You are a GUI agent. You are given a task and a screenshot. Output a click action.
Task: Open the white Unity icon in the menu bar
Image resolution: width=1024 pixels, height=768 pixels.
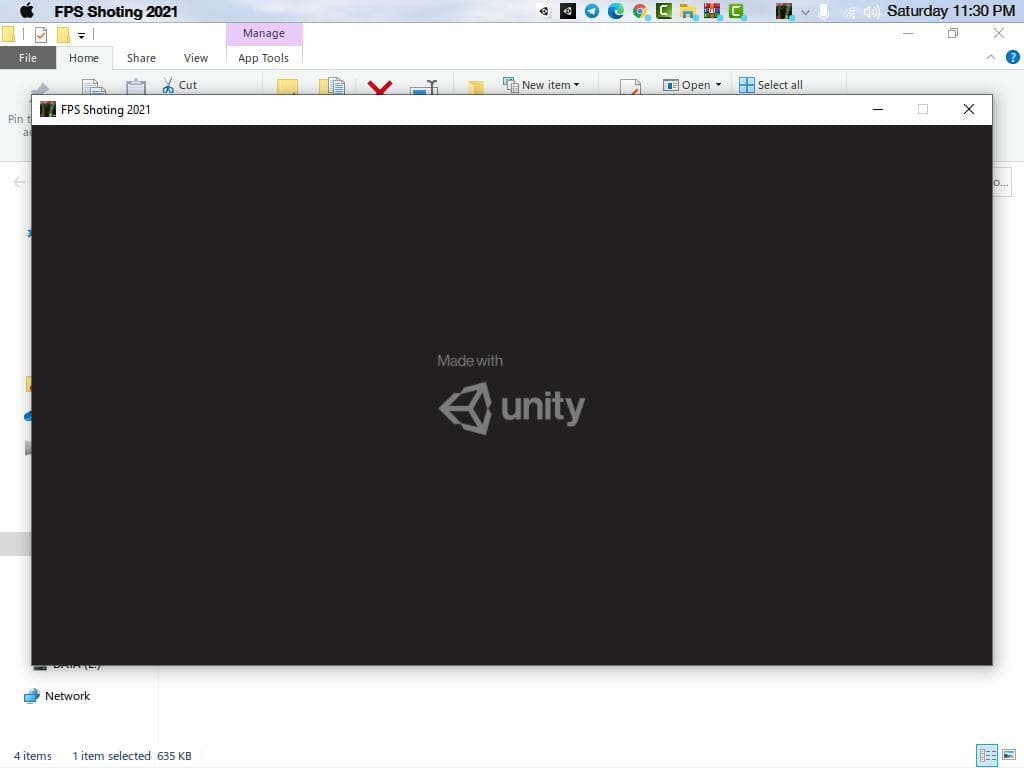click(543, 10)
